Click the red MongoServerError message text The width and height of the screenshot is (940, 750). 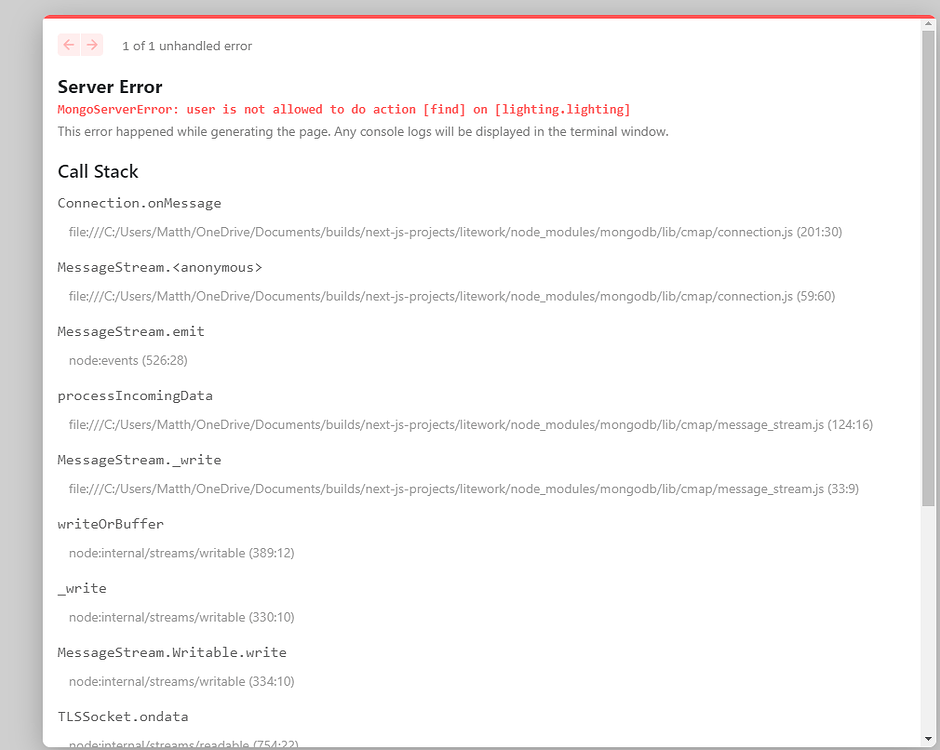tap(344, 109)
